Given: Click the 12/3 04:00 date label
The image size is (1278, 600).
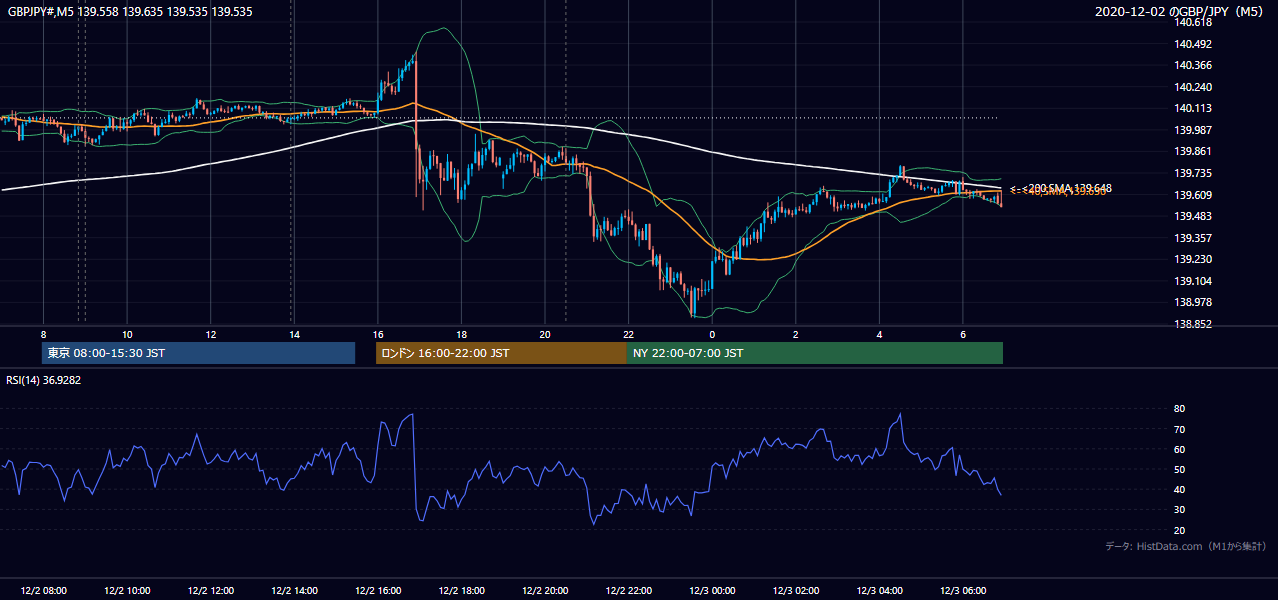Looking at the screenshot, I should (x=879, y=591).
